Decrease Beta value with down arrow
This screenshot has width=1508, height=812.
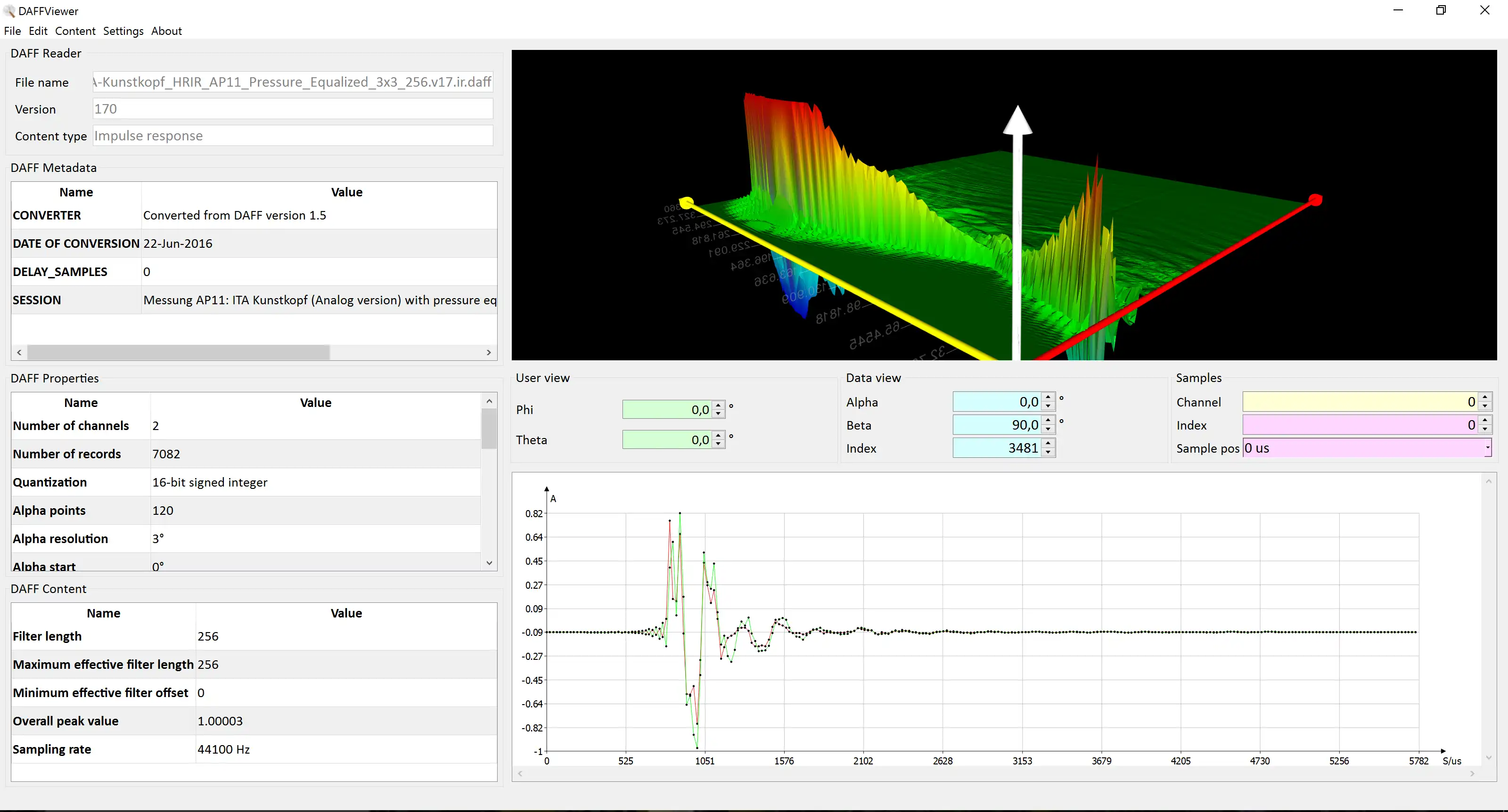pos(1049,430)
